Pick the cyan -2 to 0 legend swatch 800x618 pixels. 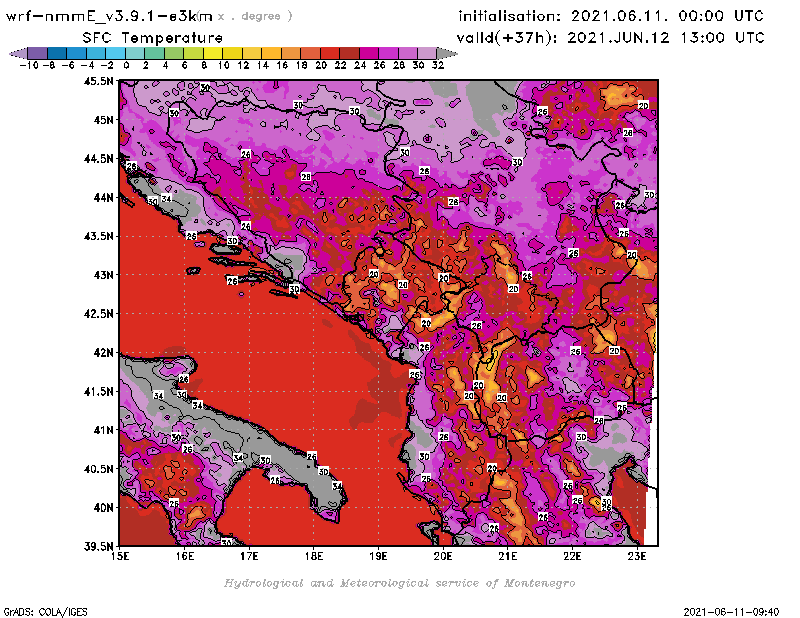point(116,53)
